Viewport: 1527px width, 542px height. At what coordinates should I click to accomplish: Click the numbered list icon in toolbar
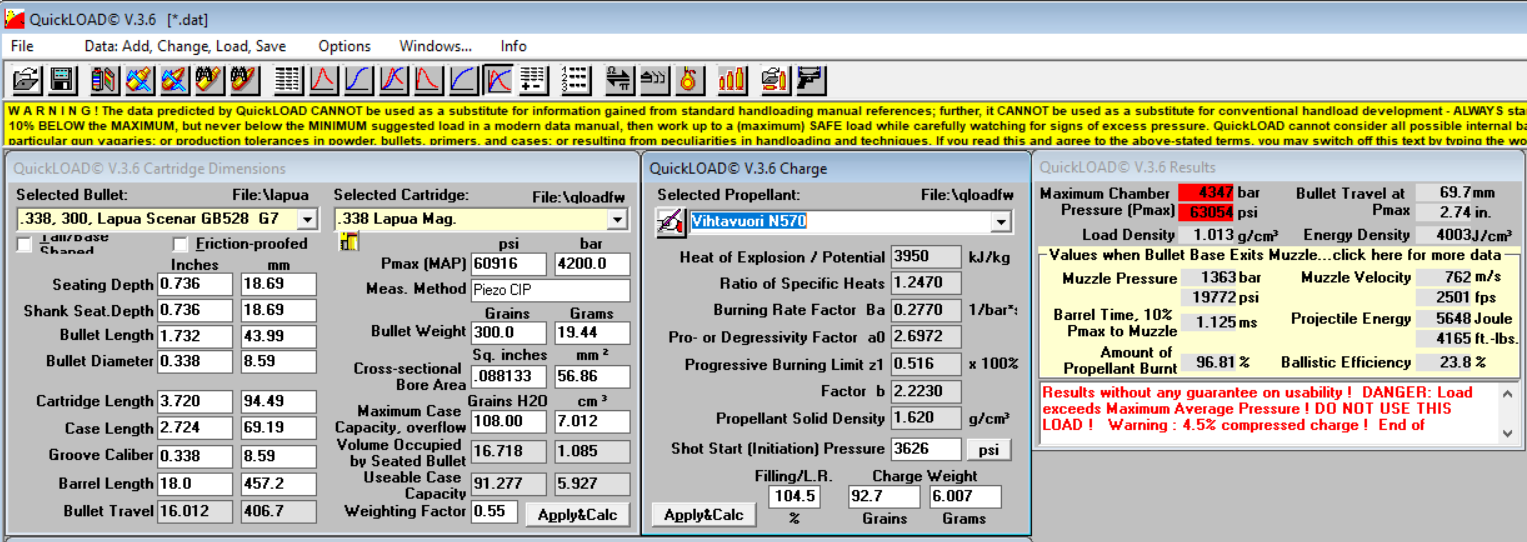pyautogui.click(x=575, y=79)
